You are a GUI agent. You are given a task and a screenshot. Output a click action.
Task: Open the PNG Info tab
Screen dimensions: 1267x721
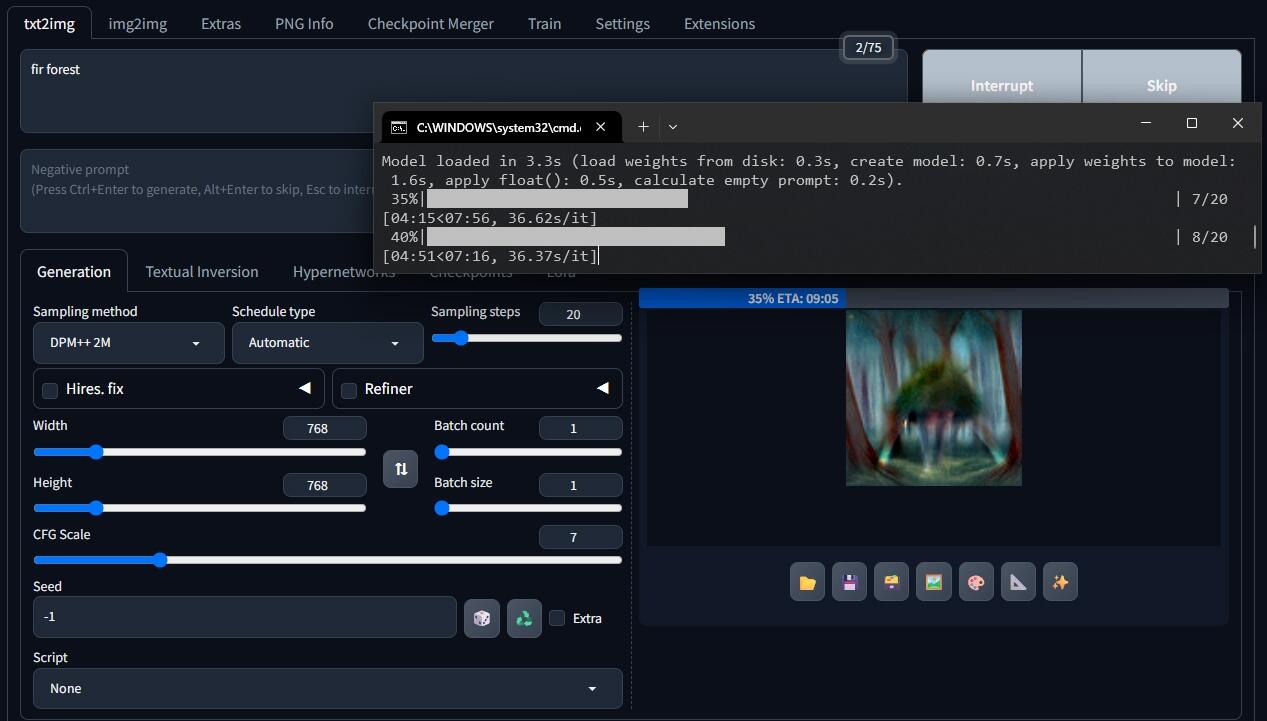(x=304, y=23)
